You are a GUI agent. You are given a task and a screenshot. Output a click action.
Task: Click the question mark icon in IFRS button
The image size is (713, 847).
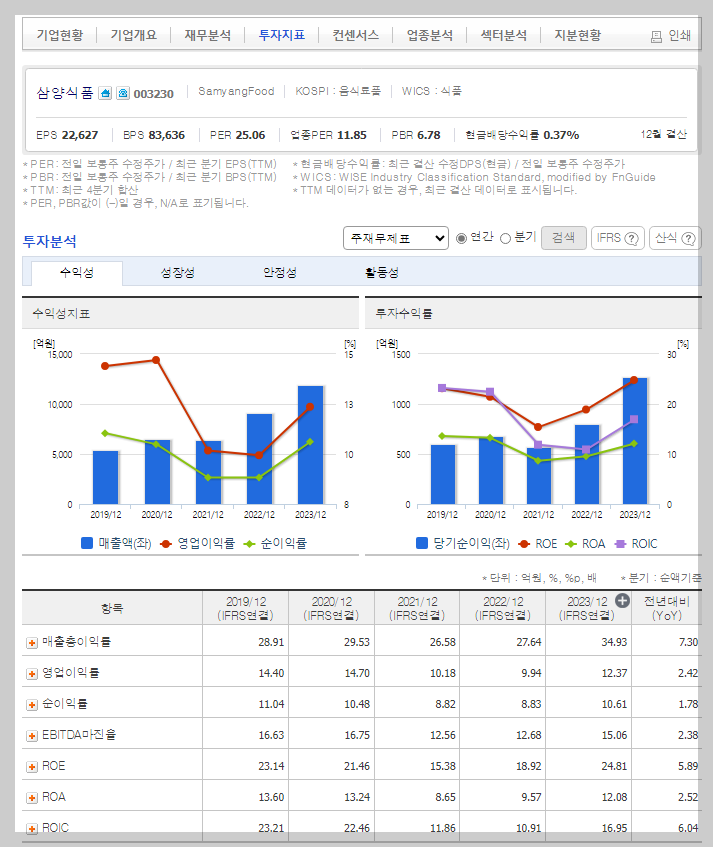click(631, 239)
